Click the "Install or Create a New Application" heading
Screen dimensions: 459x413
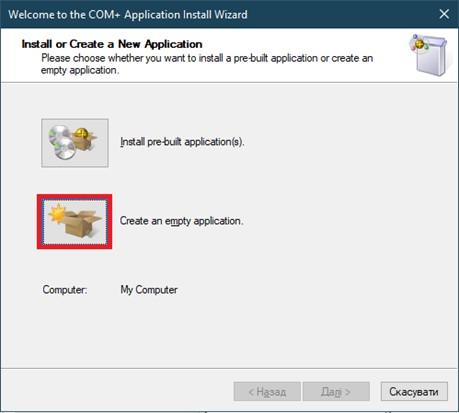[112, 44]
